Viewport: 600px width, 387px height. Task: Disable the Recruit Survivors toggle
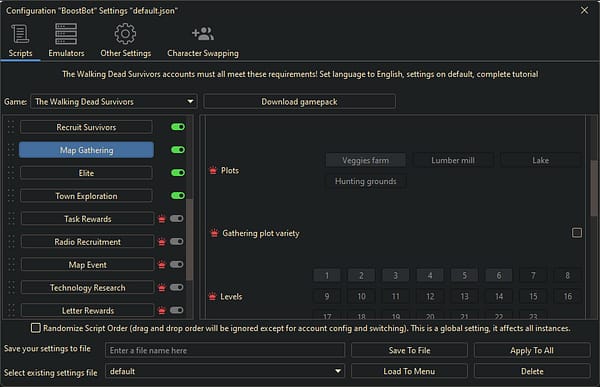[x=178, y=127]
